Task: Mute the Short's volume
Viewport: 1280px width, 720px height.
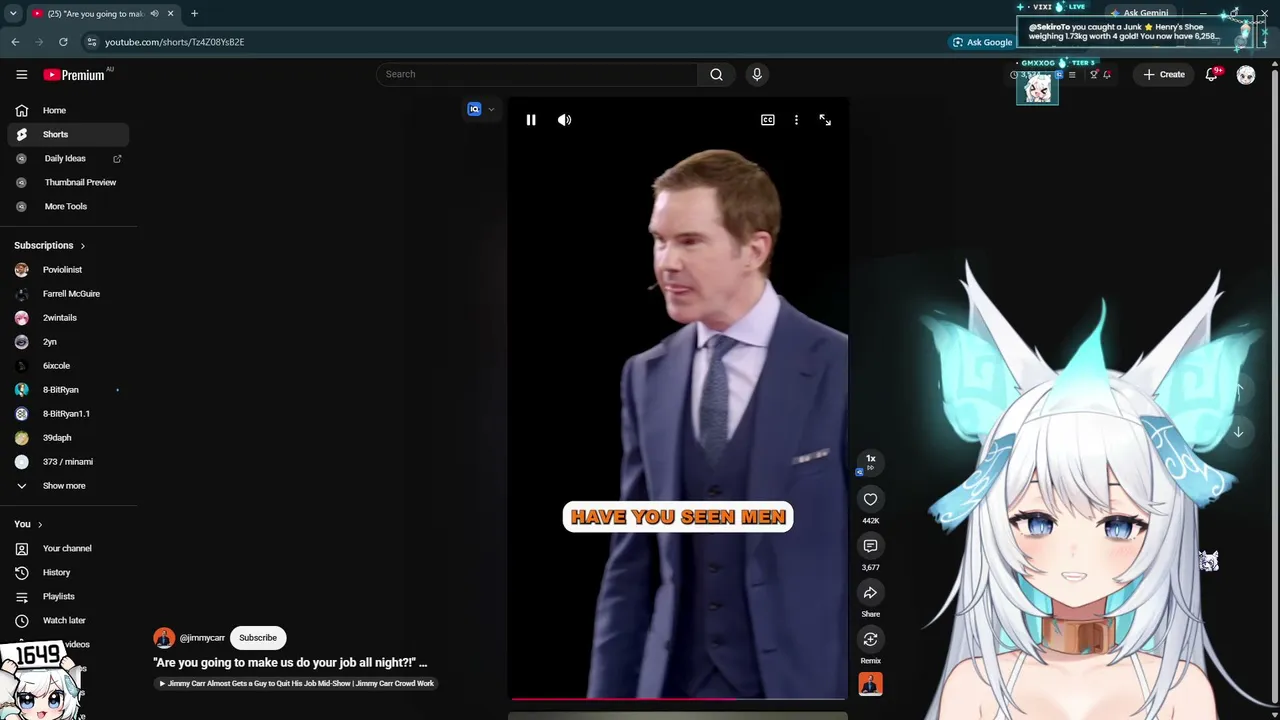Action: [x=565, y=120]
